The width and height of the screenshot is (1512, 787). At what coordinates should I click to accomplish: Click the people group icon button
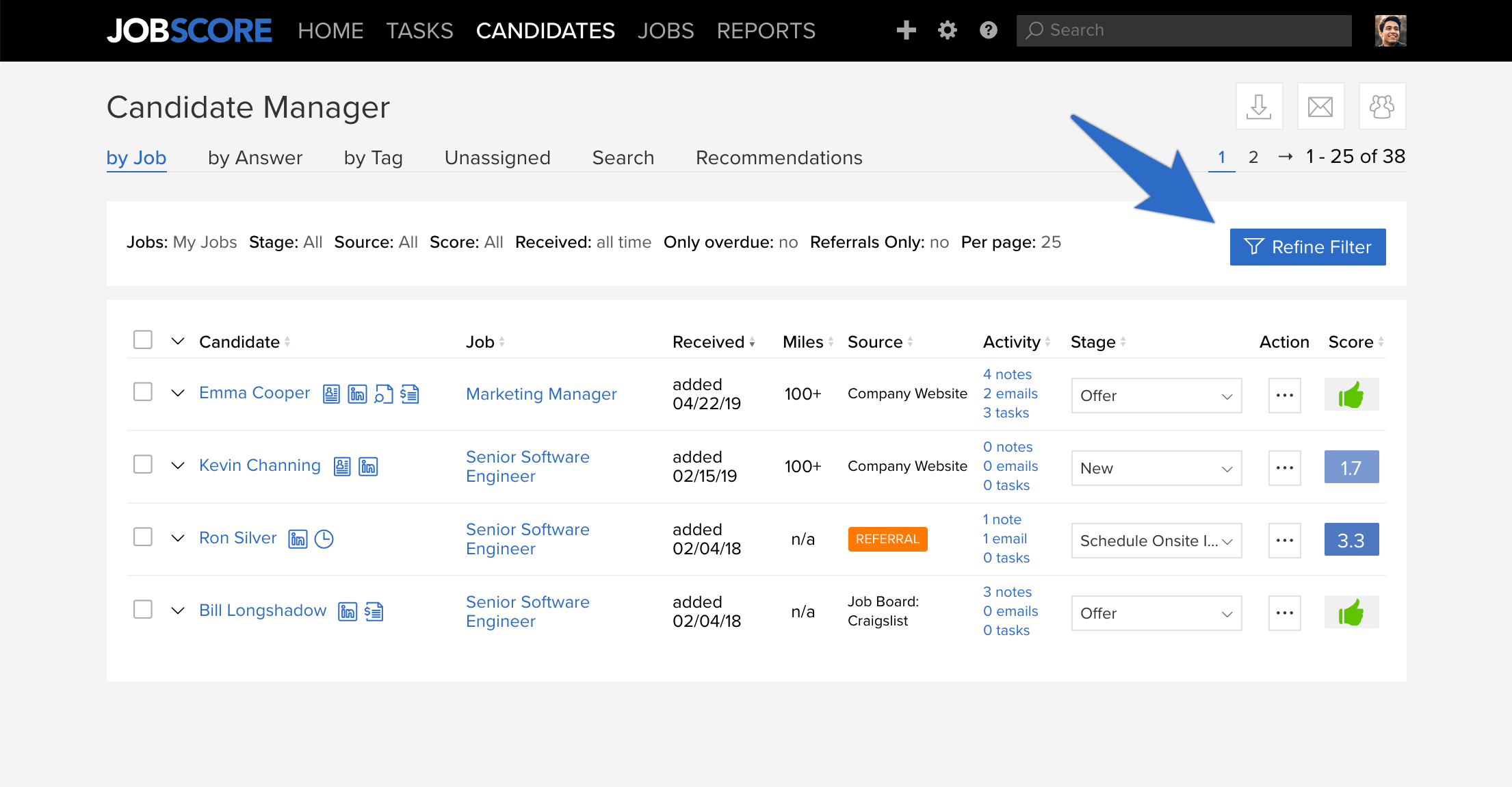tap(1382, 106)
